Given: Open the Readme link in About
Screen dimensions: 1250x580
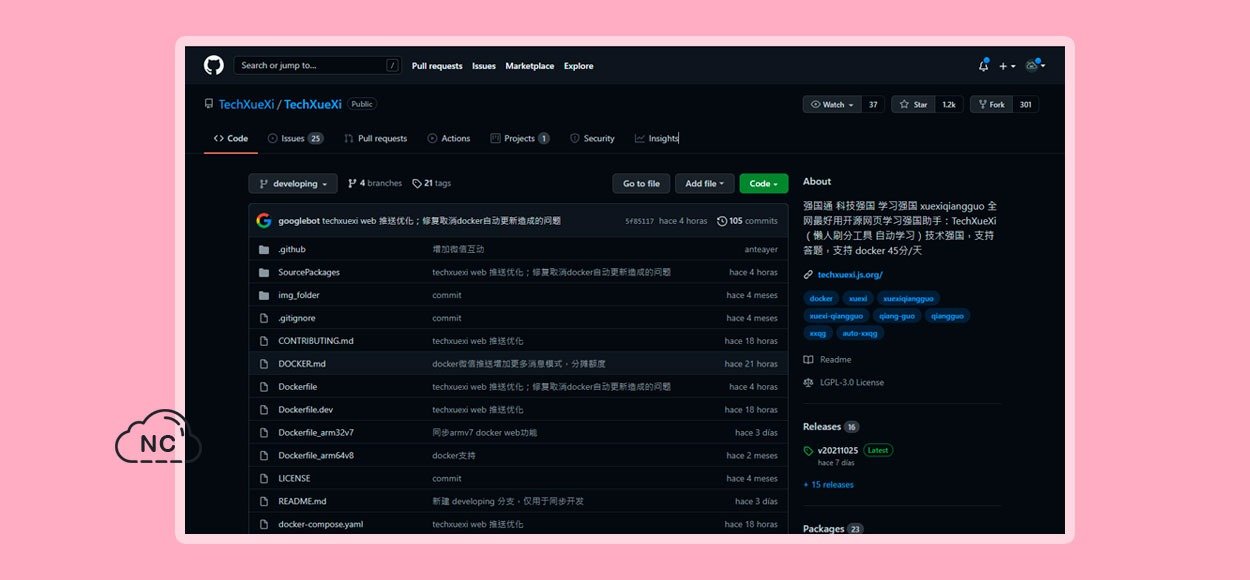Looking at the screenshot, I should 827,360.
